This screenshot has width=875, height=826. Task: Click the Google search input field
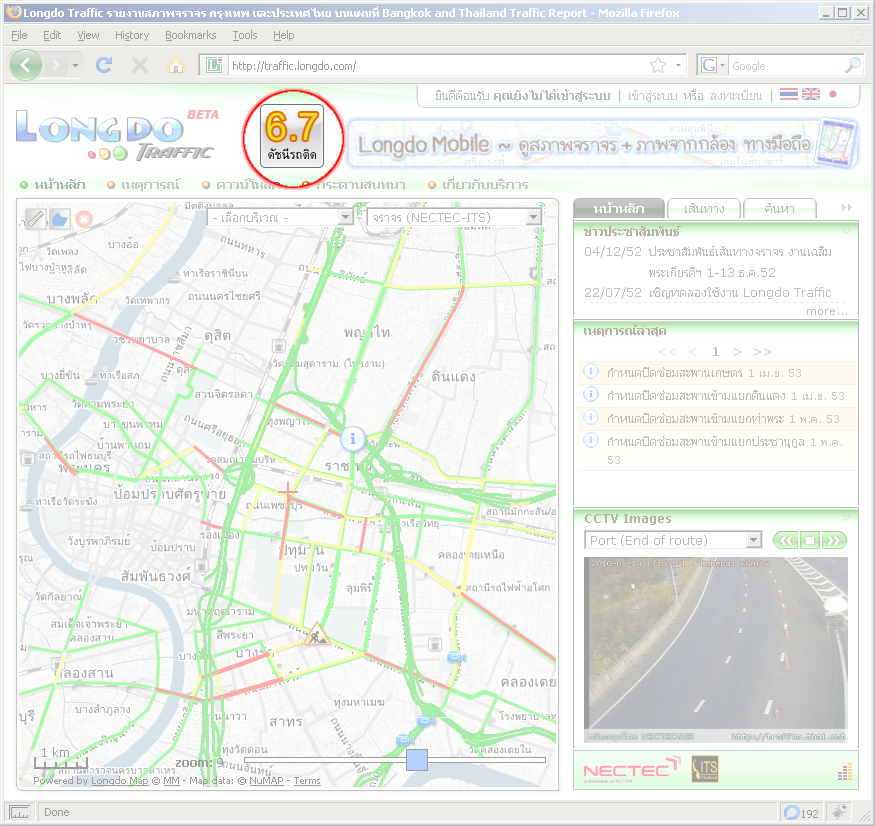click(786, 66)
